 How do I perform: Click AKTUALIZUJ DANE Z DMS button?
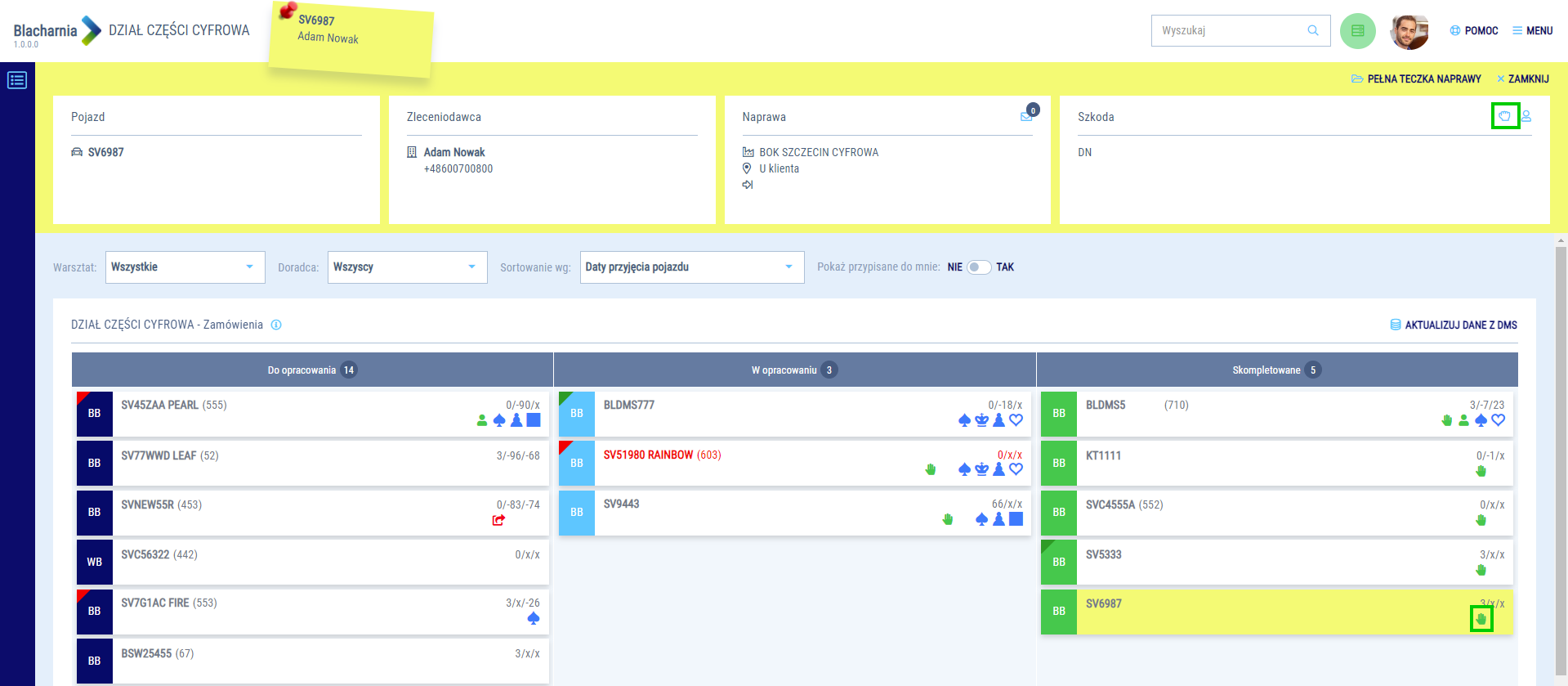[x=1454, y=325]
